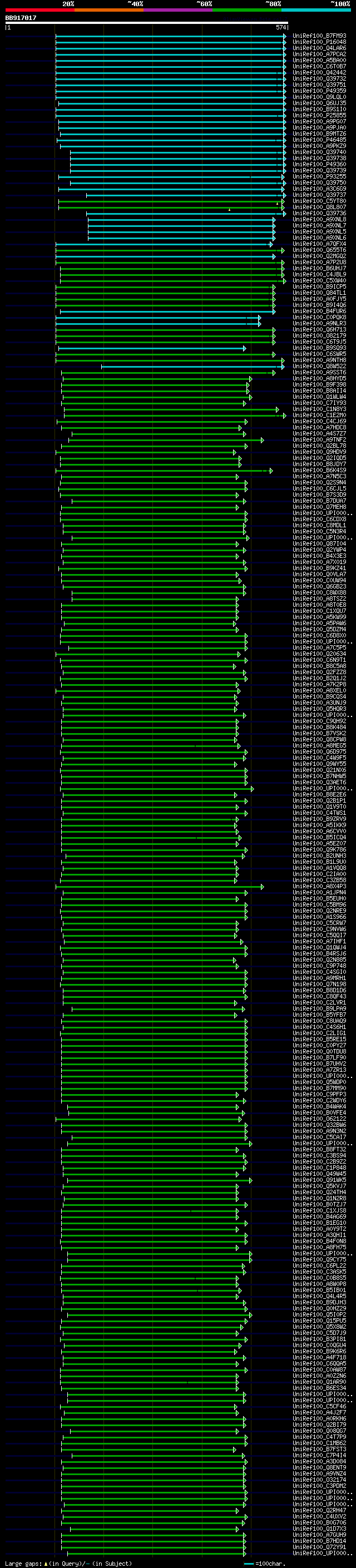Click the UniRef100_C1N8Y3 entry
The image size is (356, 1568).
pos(319,409)
